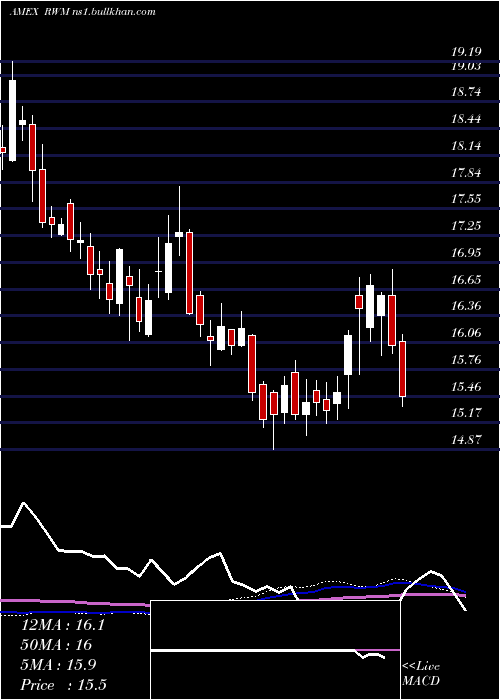Click the 17.84 price level label
Image resolution: width=500 pixels, height=700 pixels.
[466, 173]
